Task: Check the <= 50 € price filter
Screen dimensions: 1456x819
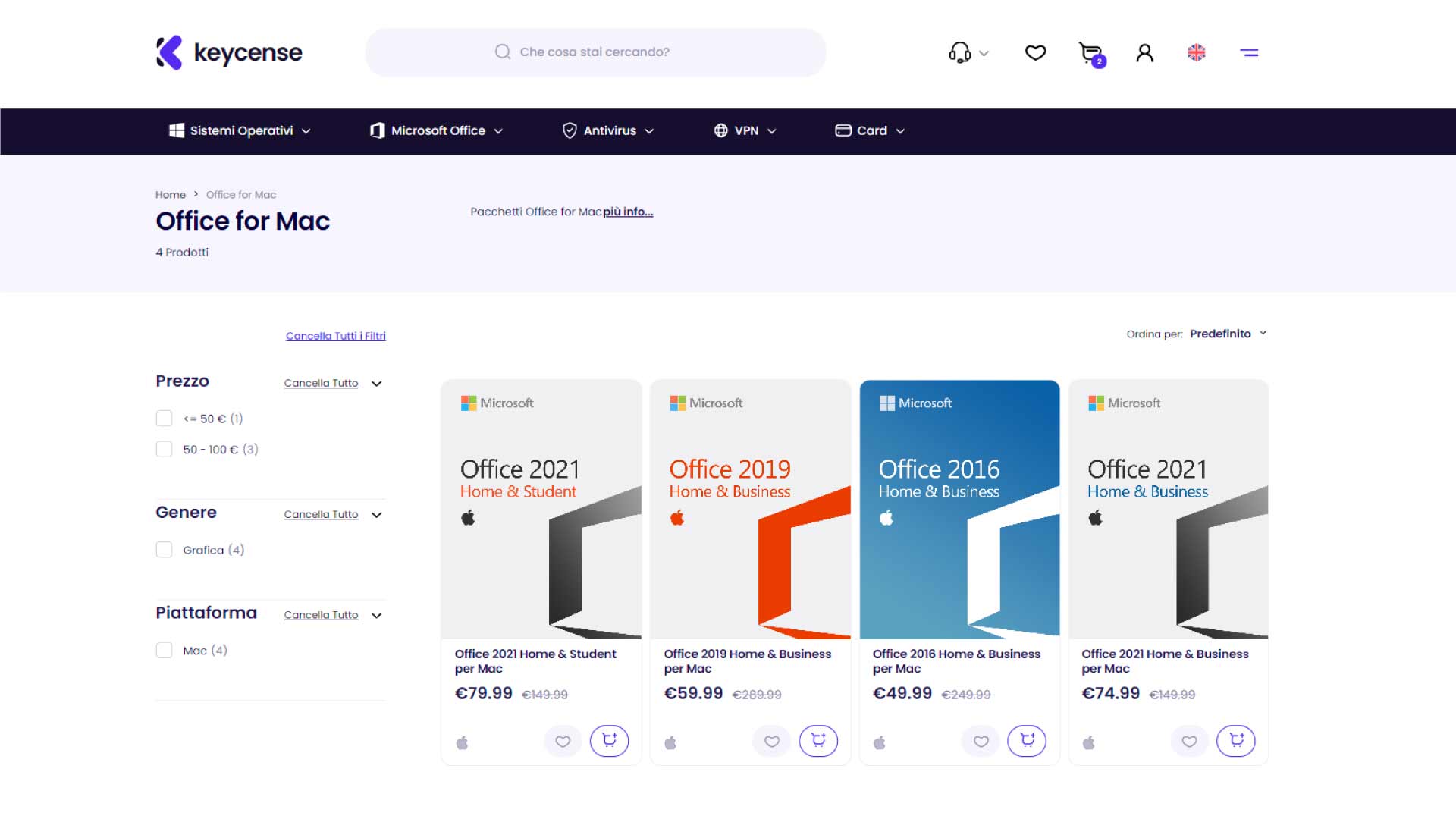Action: coord(164,419)
